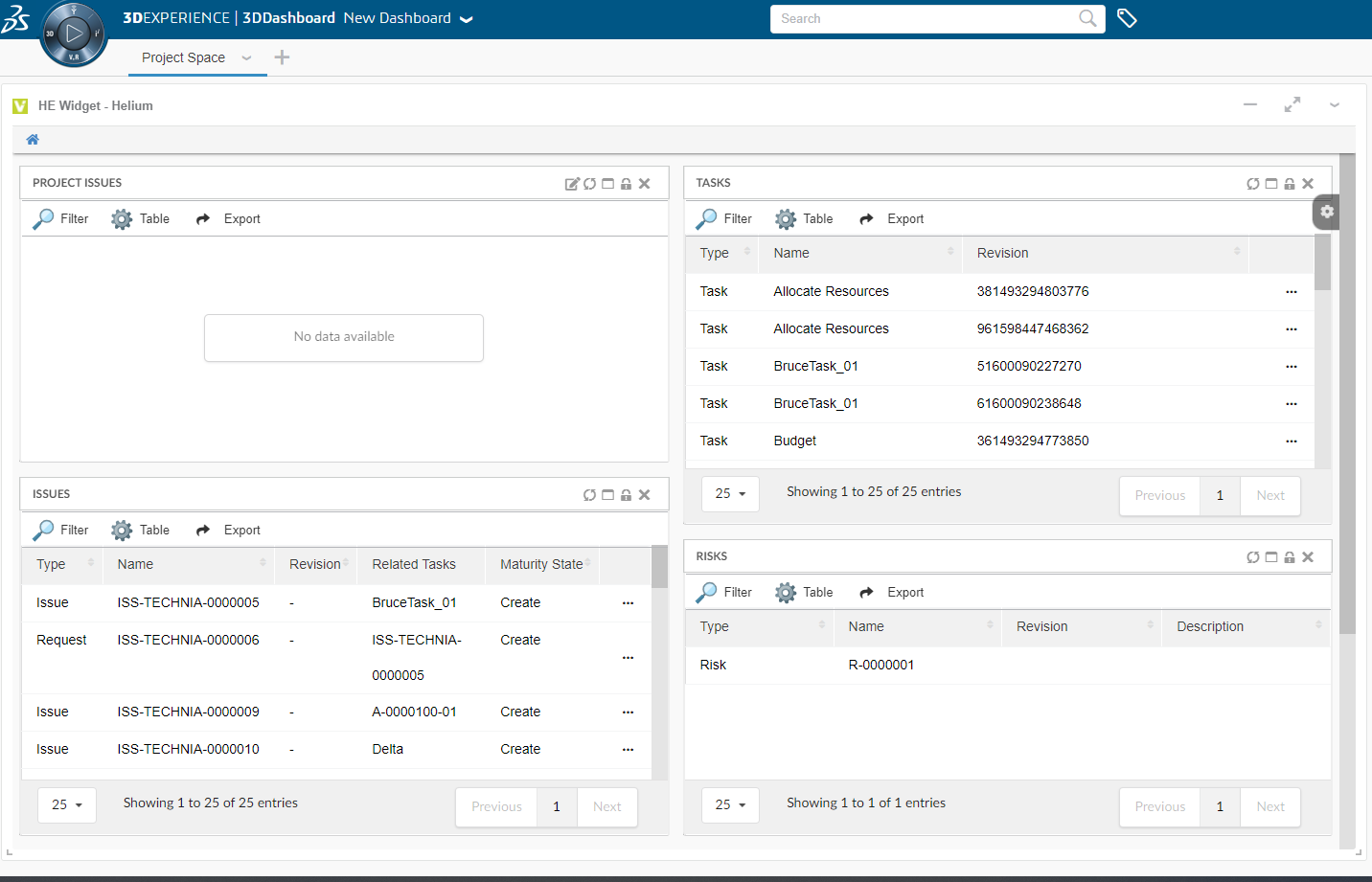Click the edit icon in Project Issues header
1372x882 pixels.
click(x=572, y=184)
